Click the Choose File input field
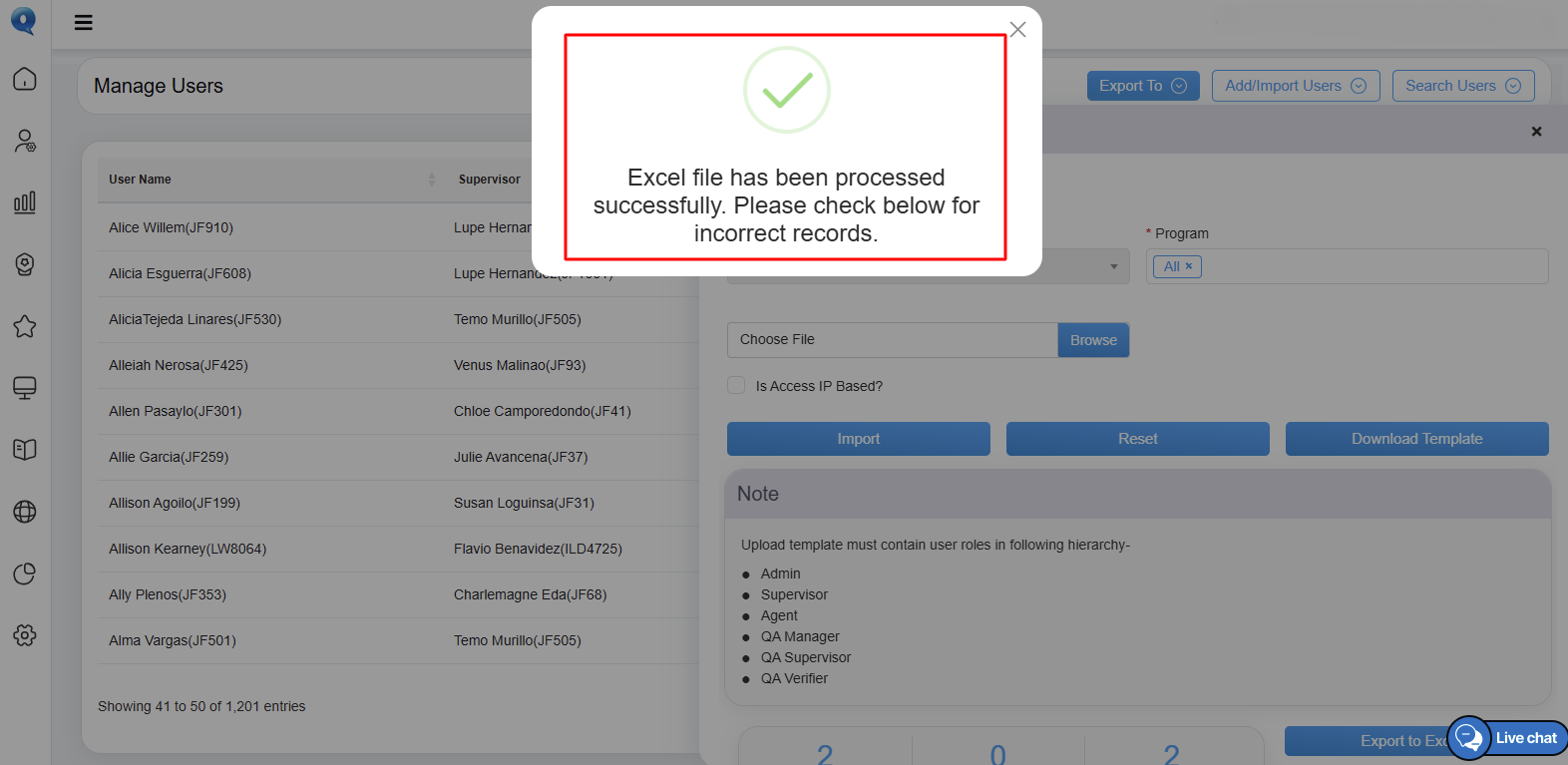 [893, 340]
